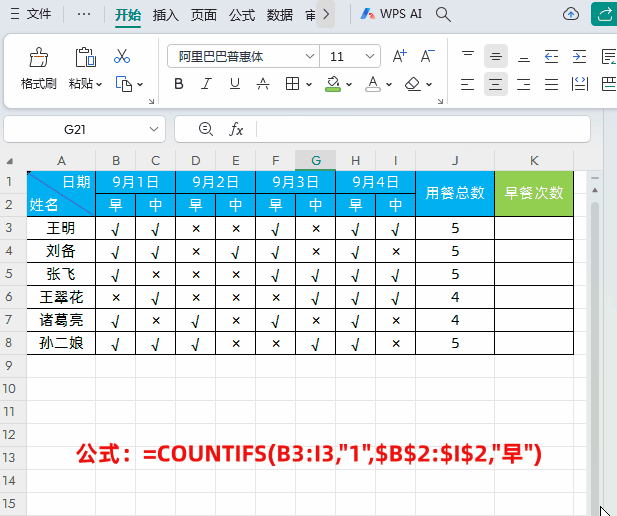
Task: Select the 早餐次数 header cell
Action: 534,194
